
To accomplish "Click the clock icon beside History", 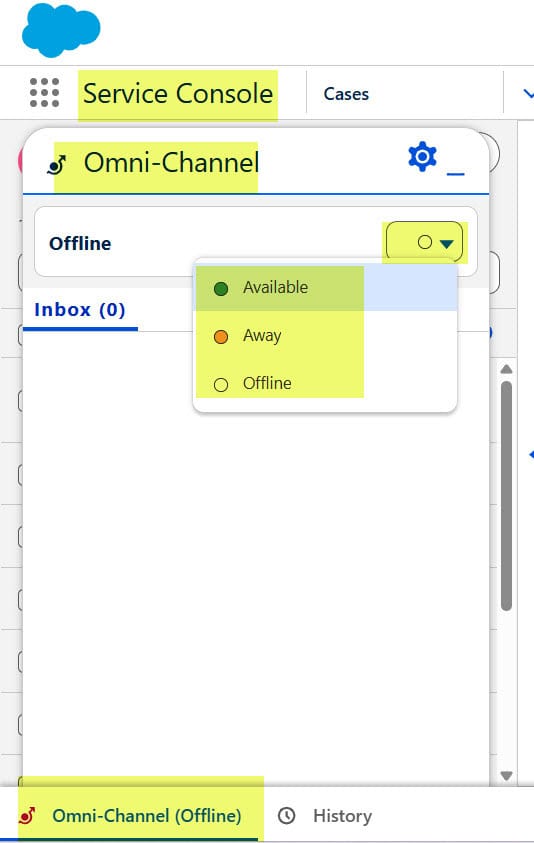I will click(x=287, y=816).
